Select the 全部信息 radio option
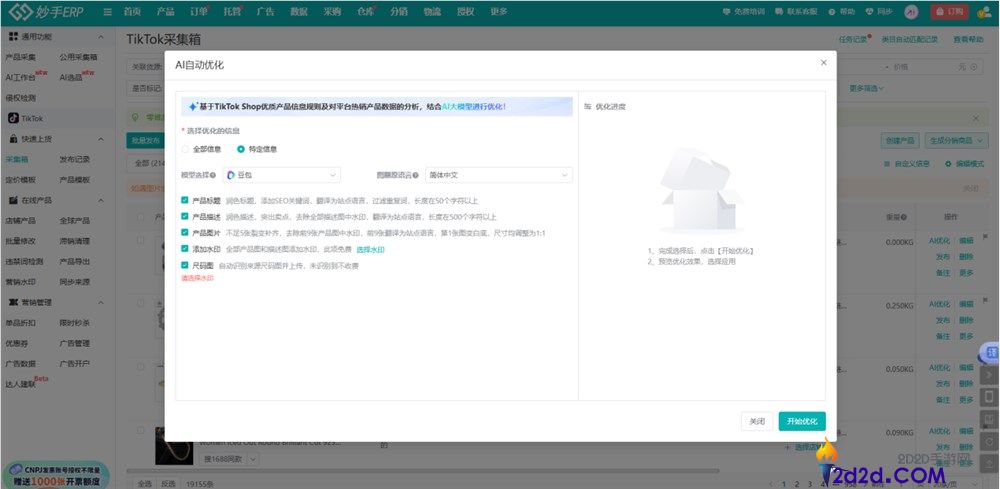1000x489 pixels. pyautogui.click(x=186, y=149)
